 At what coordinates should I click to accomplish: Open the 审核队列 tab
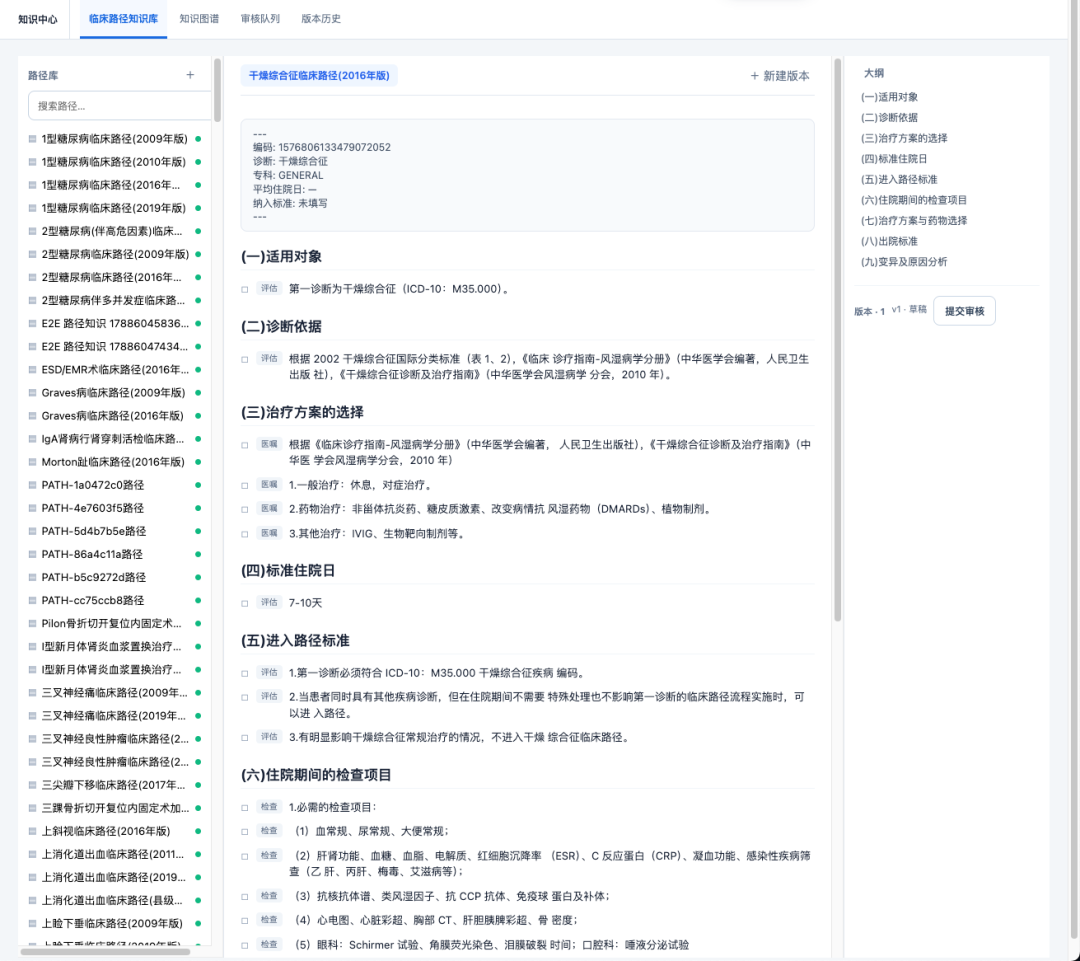click(x=260, y=19)
